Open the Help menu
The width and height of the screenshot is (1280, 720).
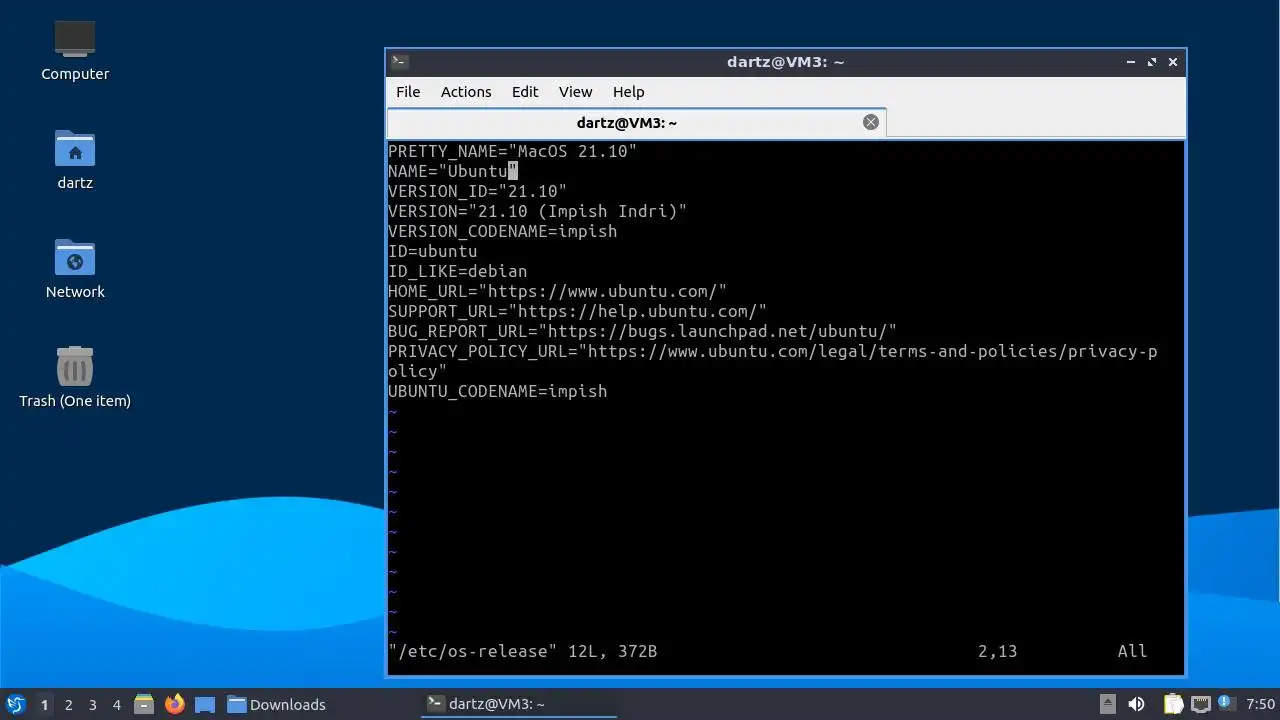[x=628, y=91]
